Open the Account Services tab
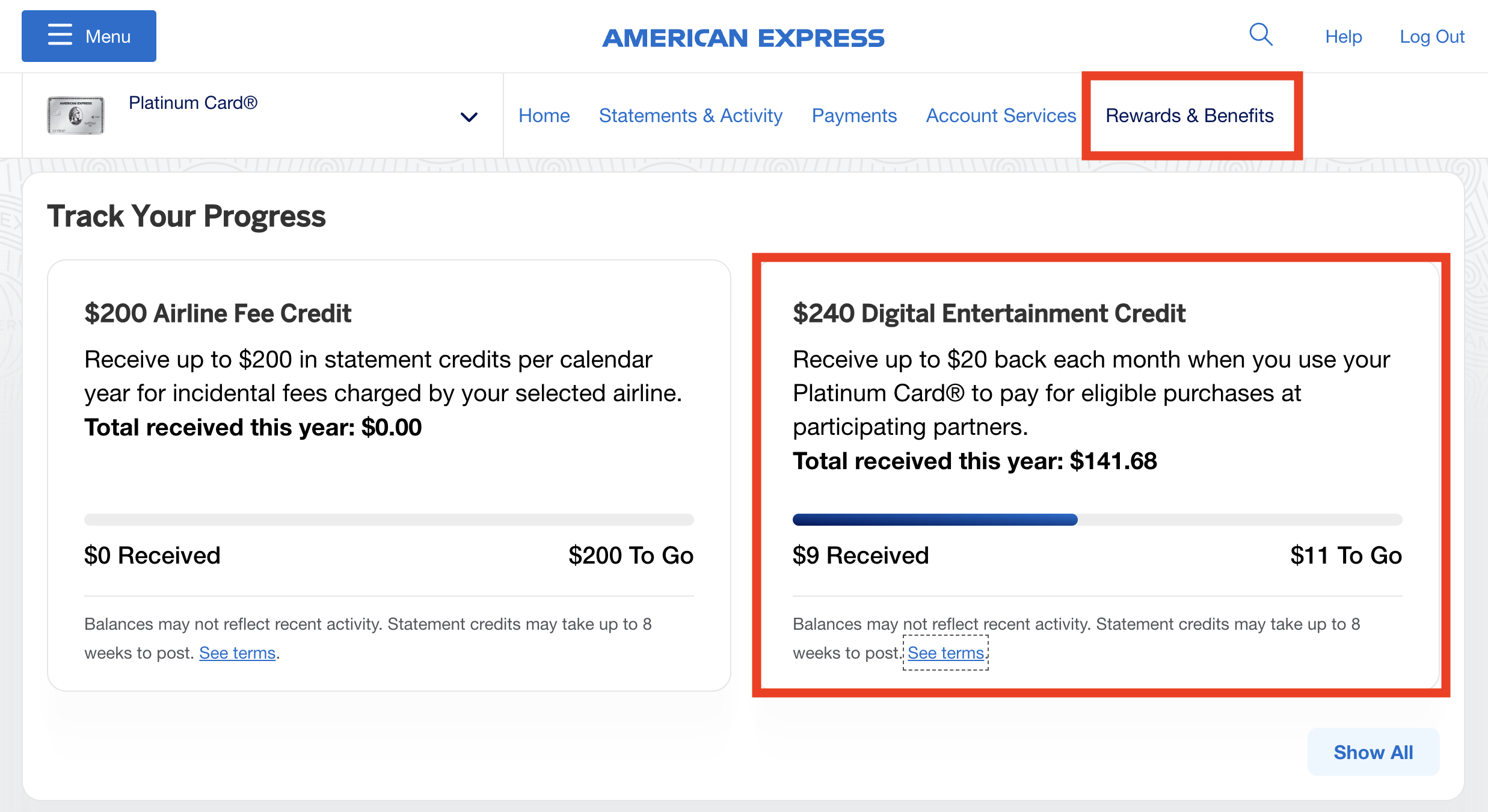 pyautogui.click(x=1001, y=115)
